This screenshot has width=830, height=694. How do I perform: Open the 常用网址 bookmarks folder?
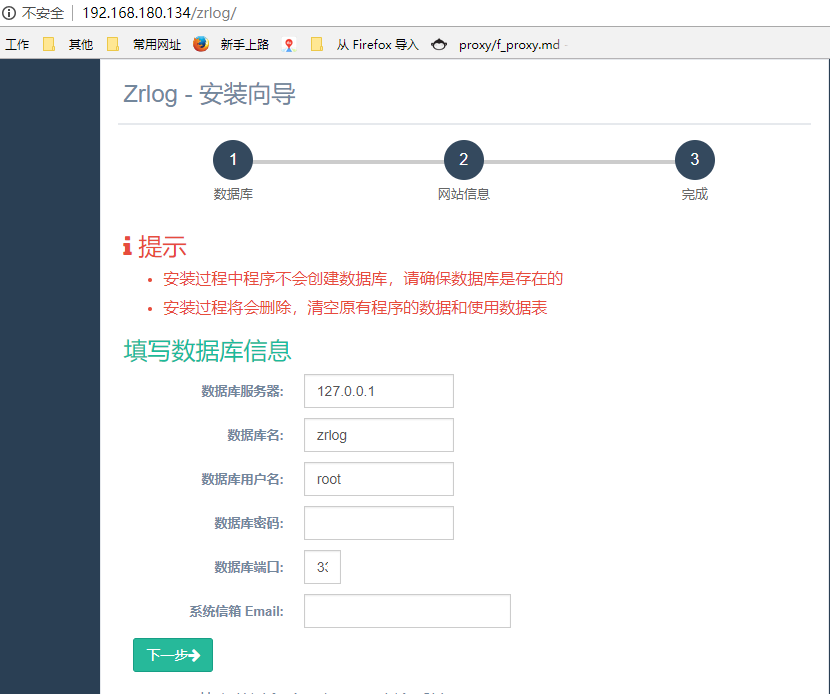[144, 45]
